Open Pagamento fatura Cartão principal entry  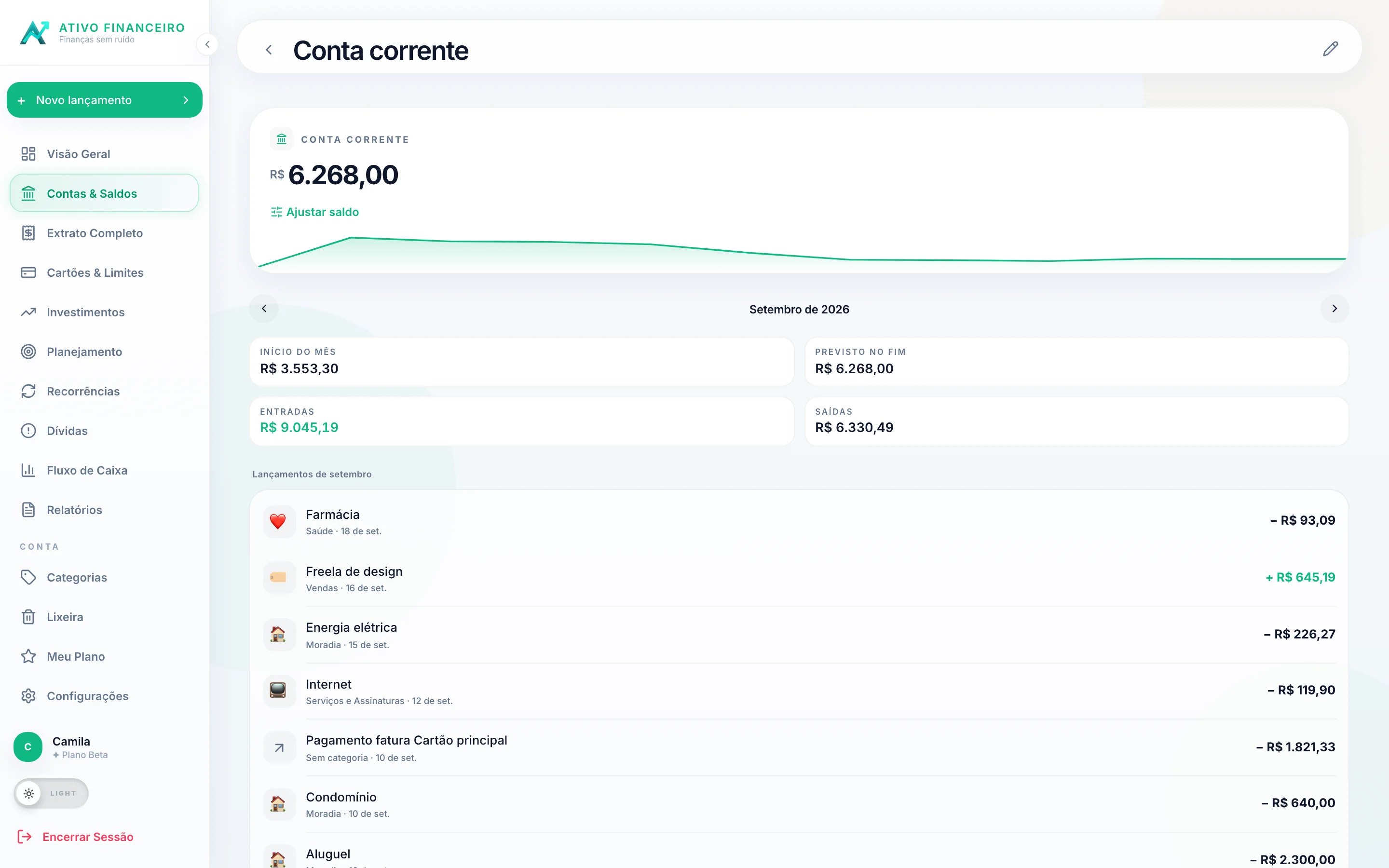point(799,747)
